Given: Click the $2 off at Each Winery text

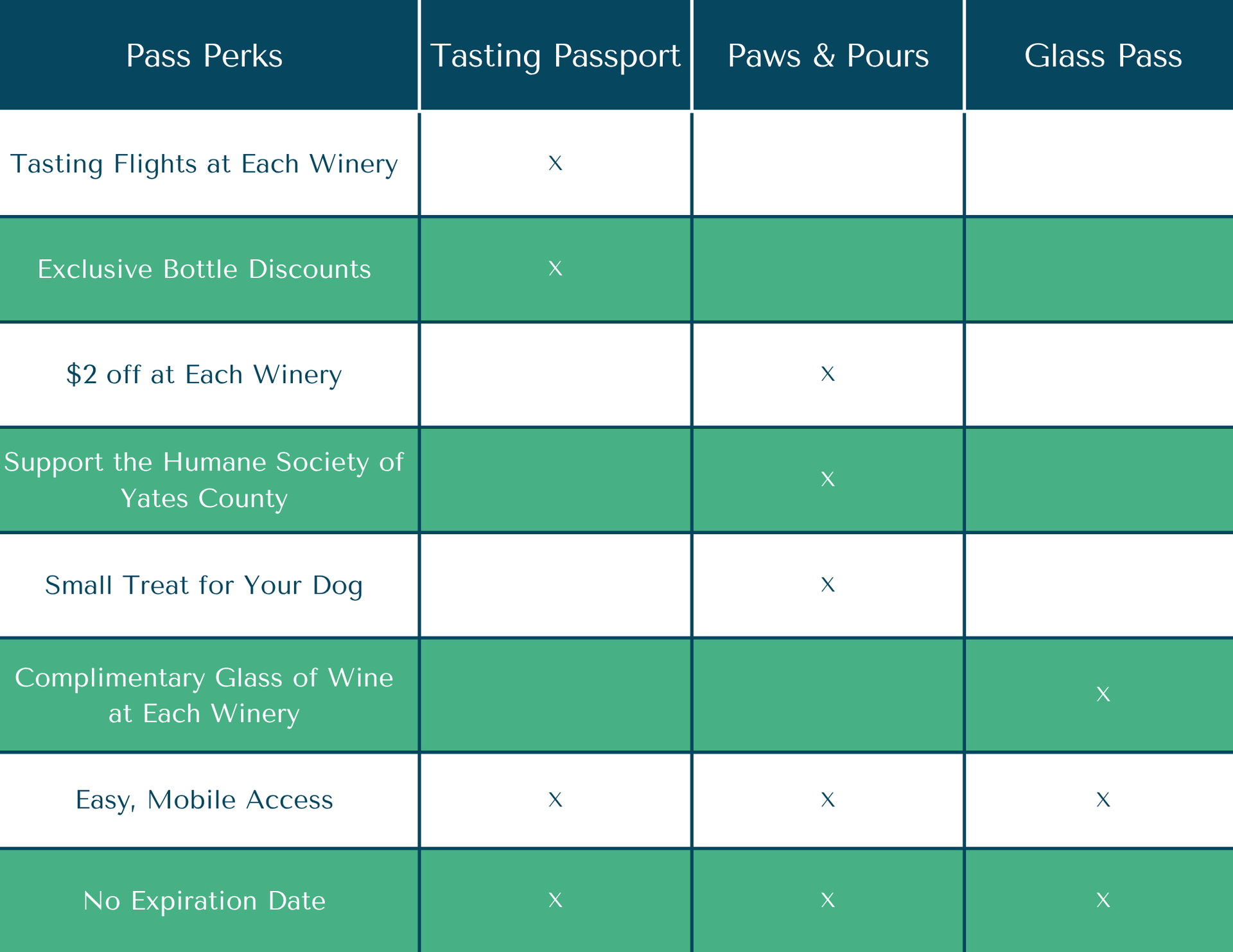Looking at the screenshot, I should pyautogui.click(x=204, y=375).
